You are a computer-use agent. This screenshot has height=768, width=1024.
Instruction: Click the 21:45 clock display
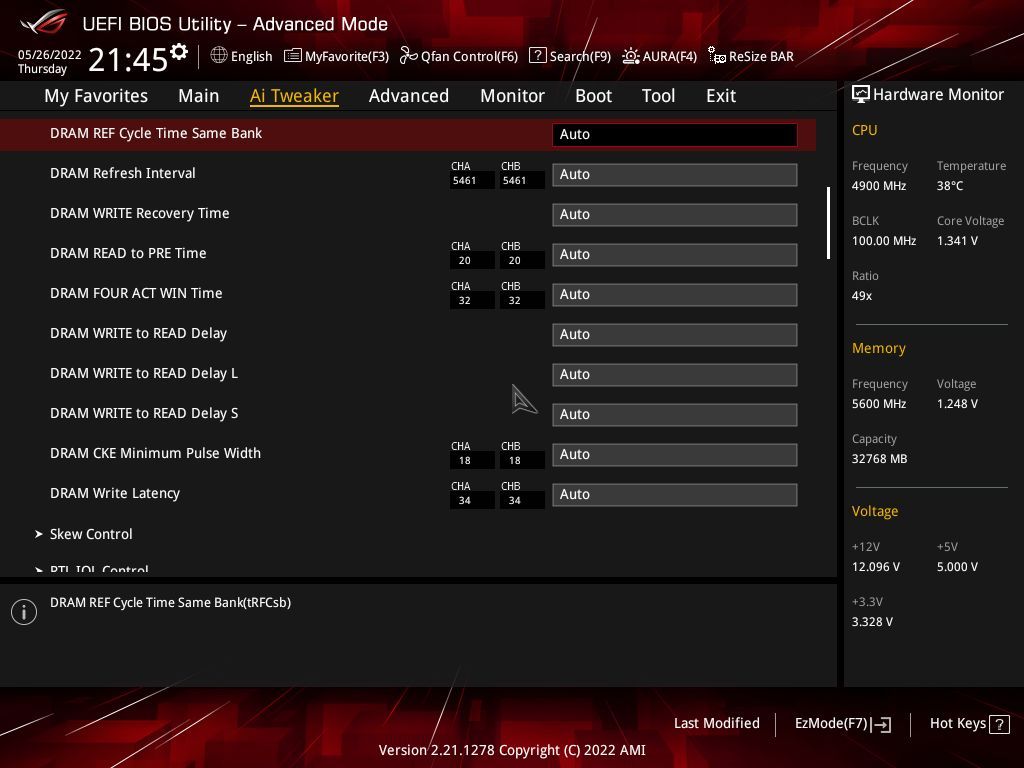pos(128,60)
